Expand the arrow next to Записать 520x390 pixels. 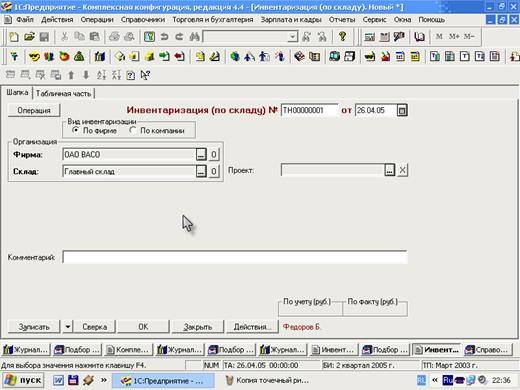(x=68, y=327)
